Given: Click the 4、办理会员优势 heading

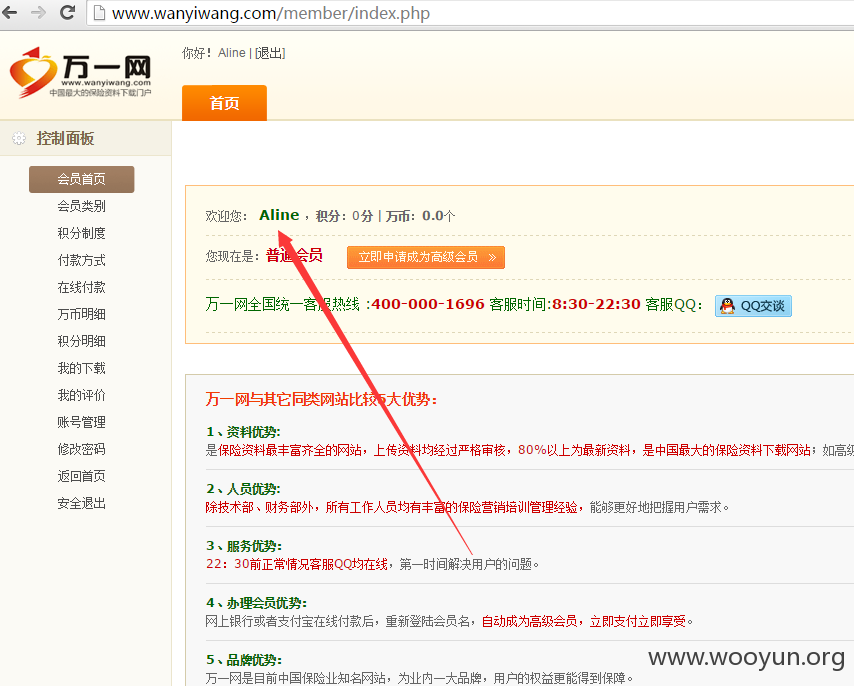Looking at the screenshot, I should [x=257, y=603].
